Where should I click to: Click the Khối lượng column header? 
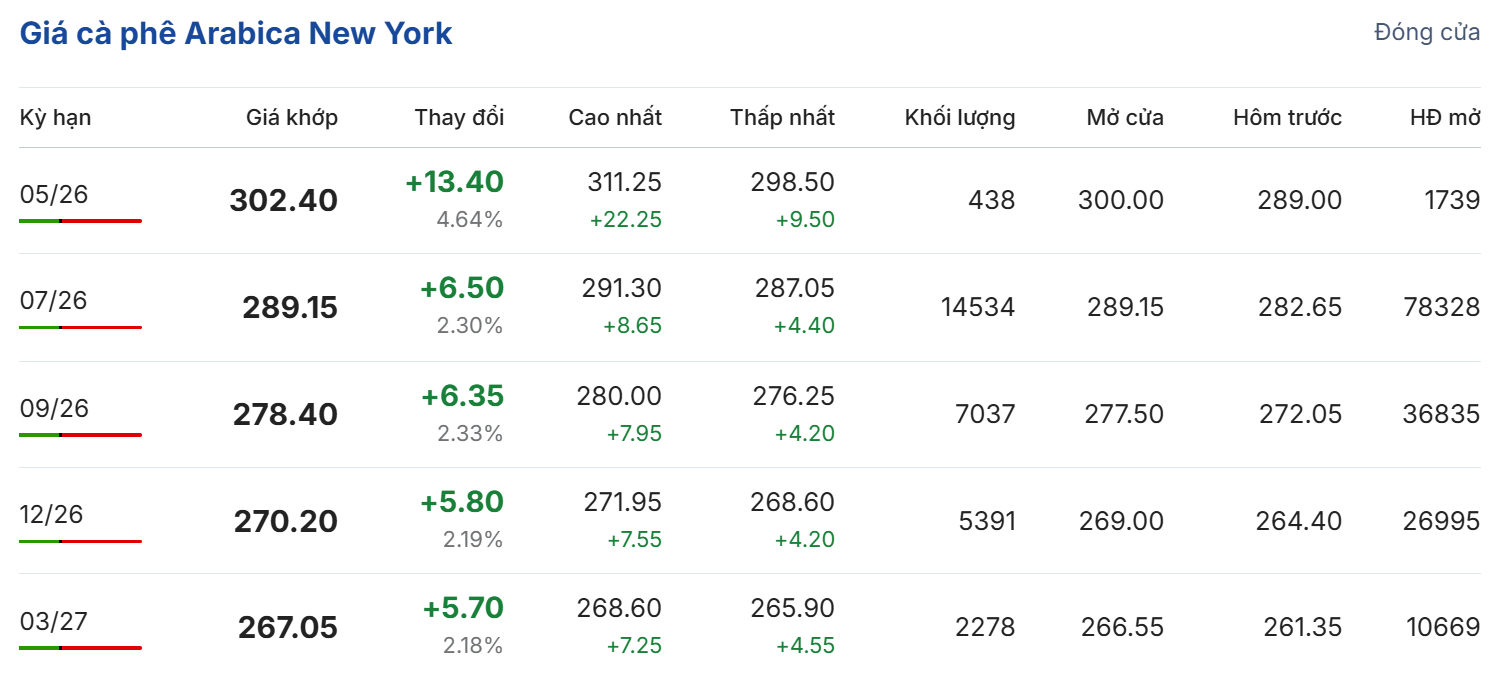click(960, 117)
